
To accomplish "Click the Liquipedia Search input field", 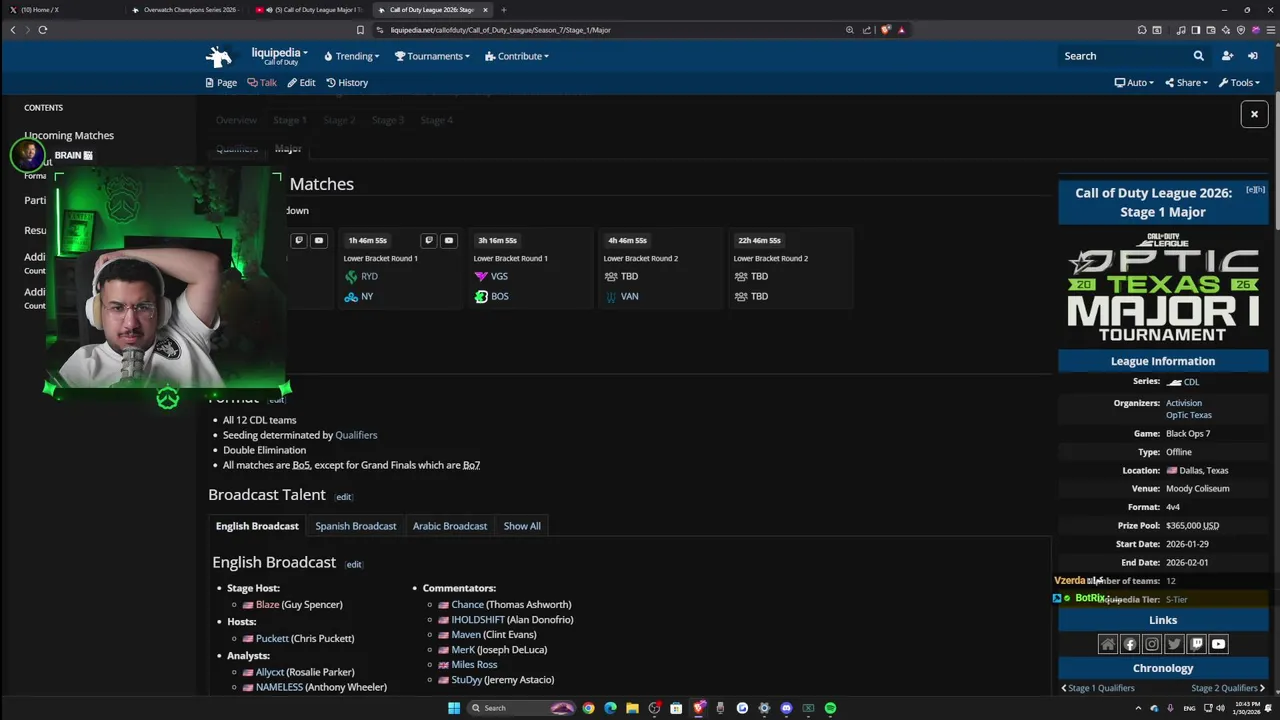I will [1124, 56].
